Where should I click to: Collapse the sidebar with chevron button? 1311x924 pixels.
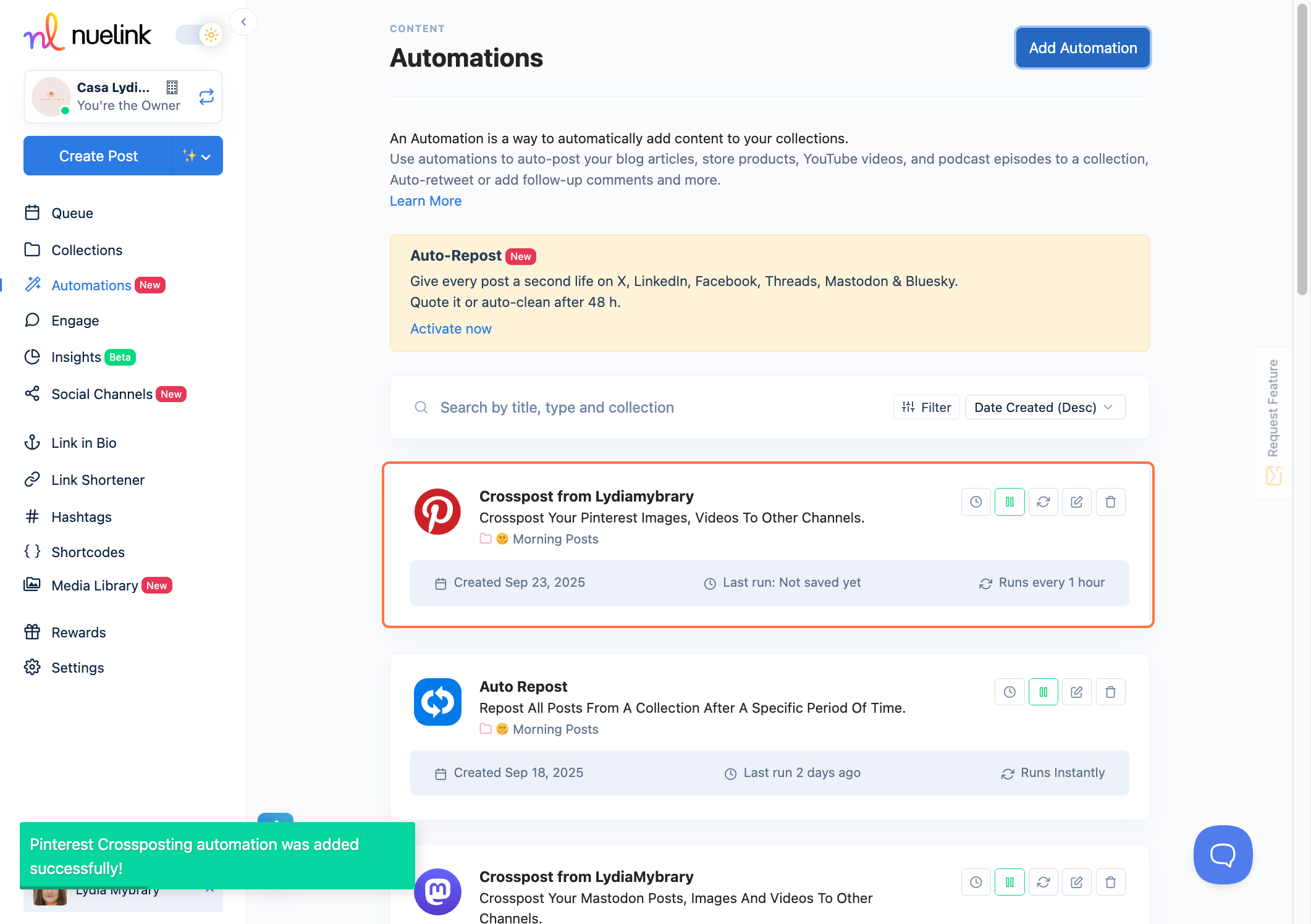243,22
